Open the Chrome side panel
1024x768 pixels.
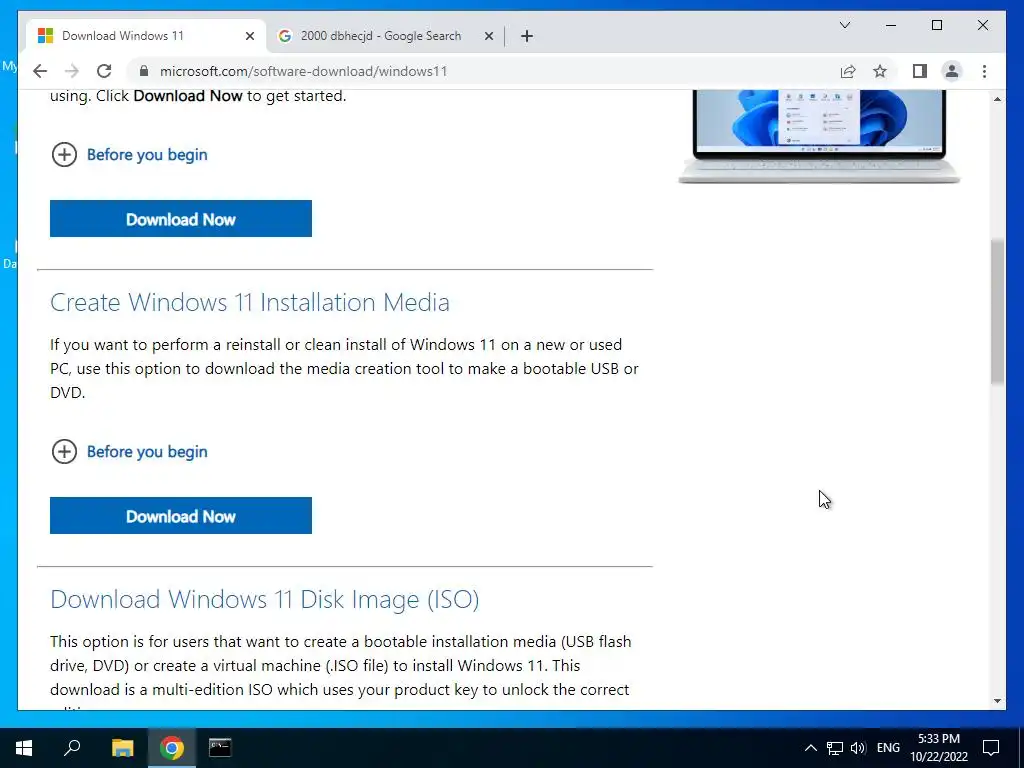tap(920, 71)
